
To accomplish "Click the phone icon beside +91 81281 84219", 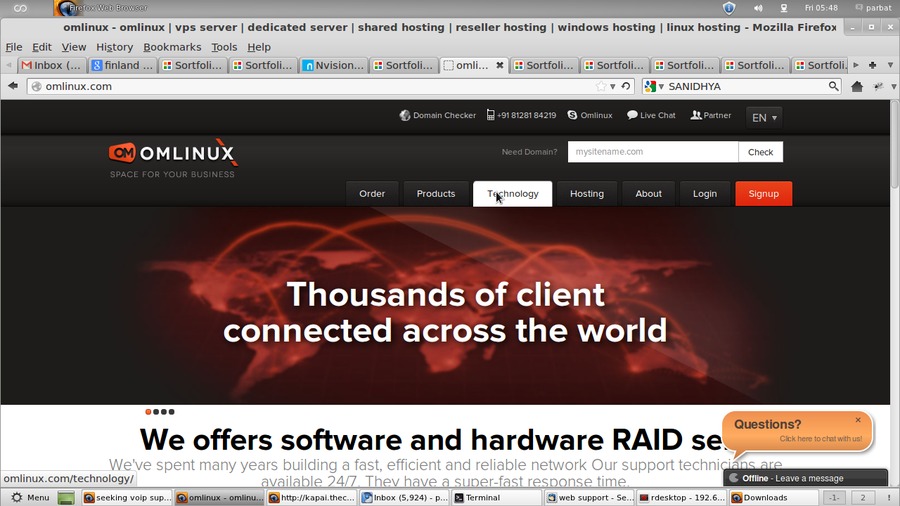I will [490, 115].
